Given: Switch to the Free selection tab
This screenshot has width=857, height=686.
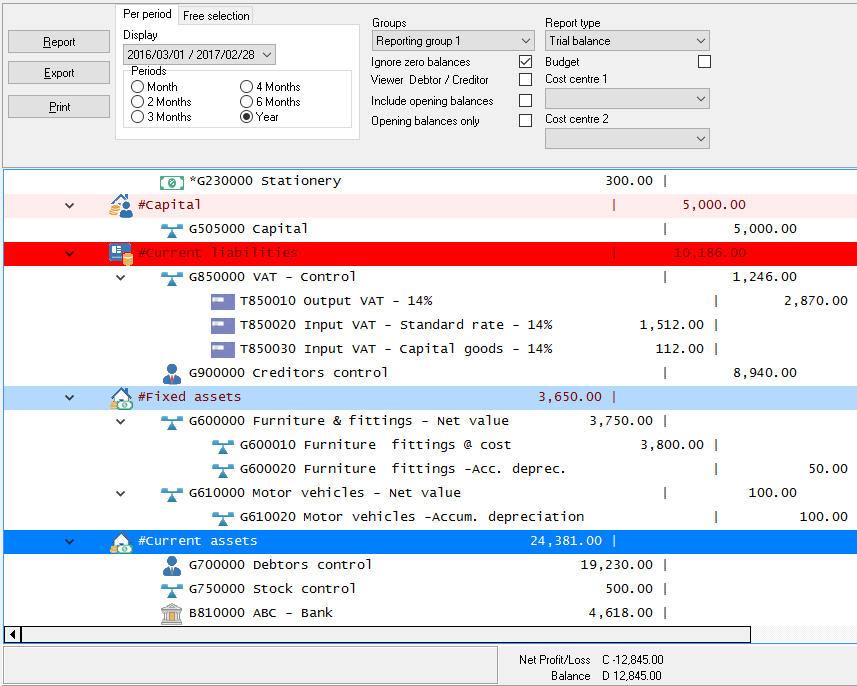Looking at the screenshot, I should [x=215, y=16].
